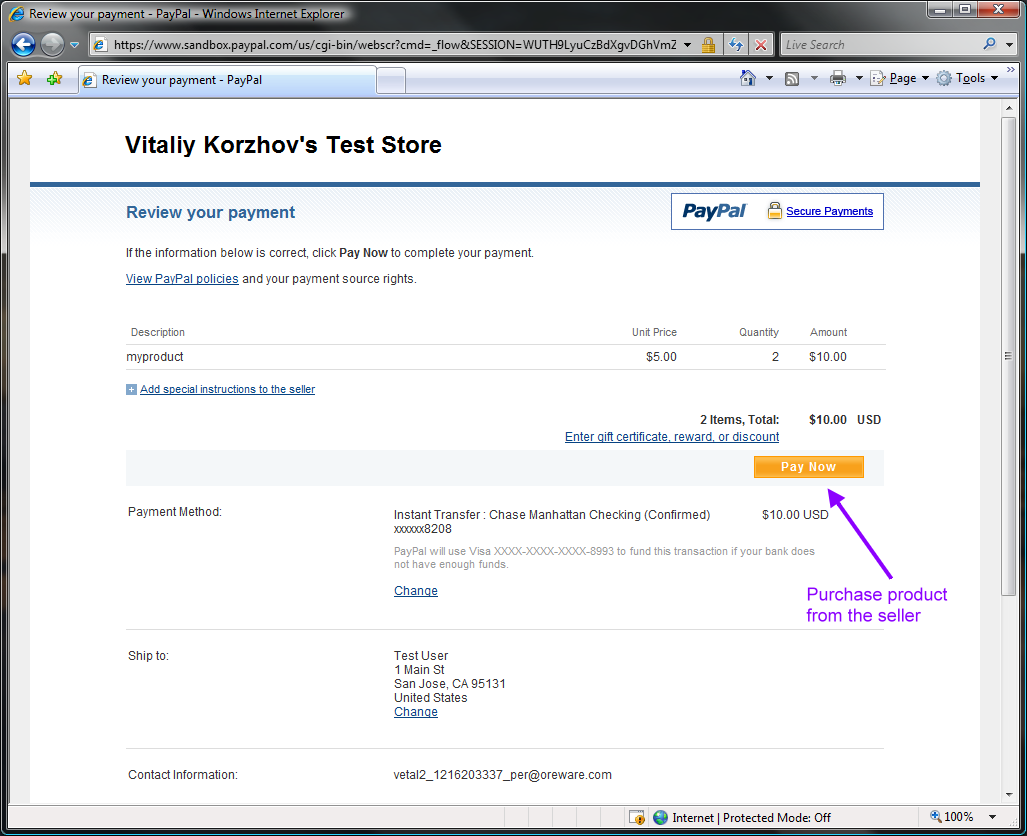Screen dimensions: 1027x836
Task: Click Add special instructions to the seller link
Action: (x=227, y=389)
